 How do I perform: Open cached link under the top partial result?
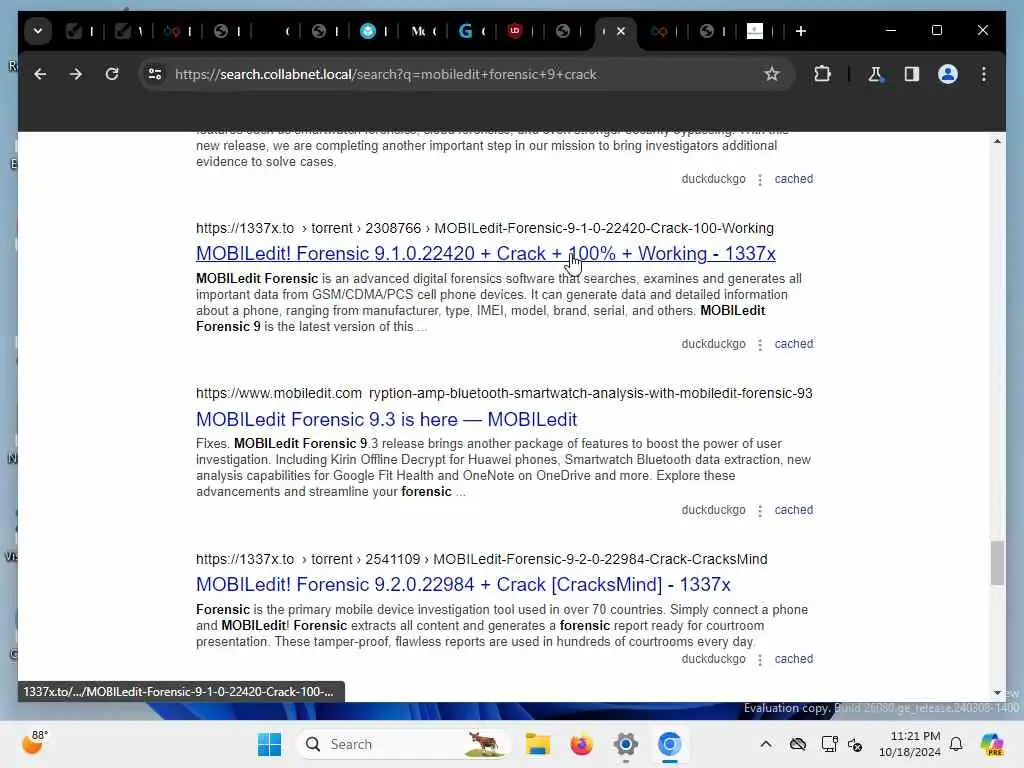coord(793,179)
